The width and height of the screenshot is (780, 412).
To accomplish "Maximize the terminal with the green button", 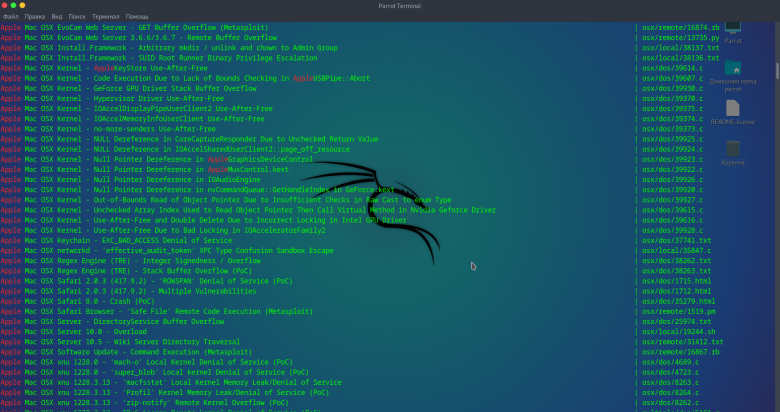I will pos(13,5).
